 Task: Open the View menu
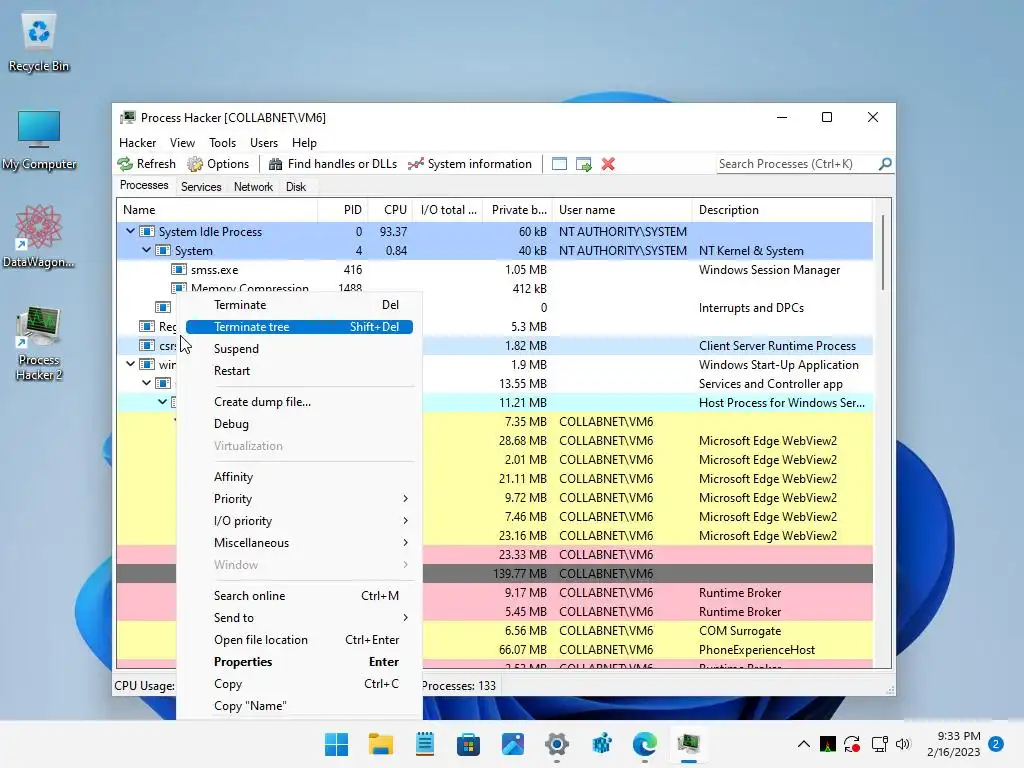182,143
